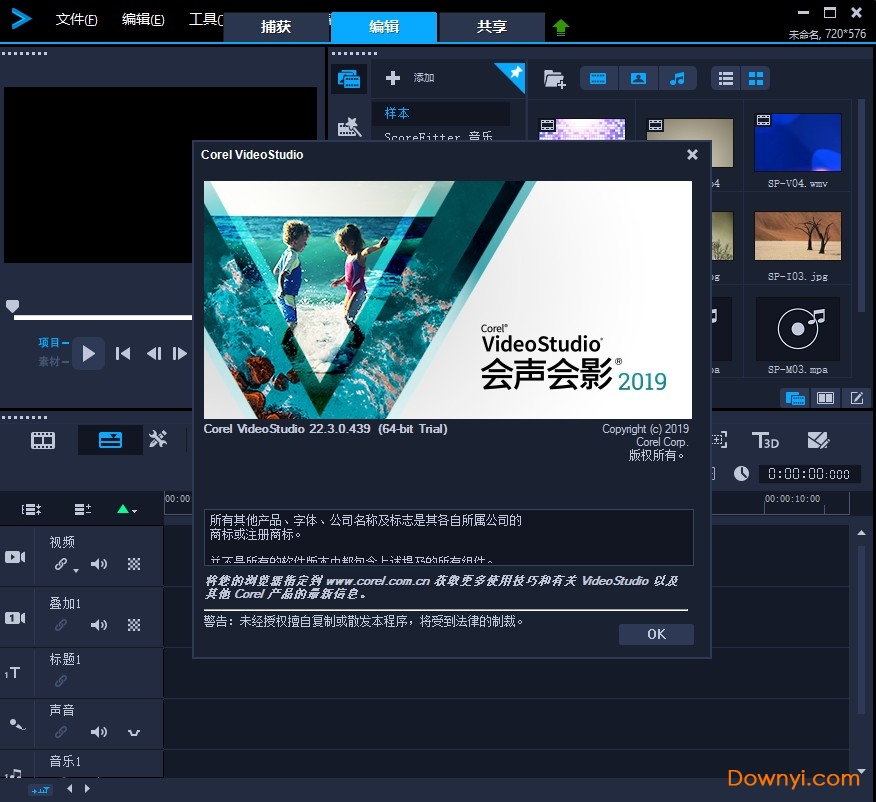Image resolution: width=876 pixels, height=802 pixels.
Task: Open the timeline tools wrench icon
Action: point(158,440)
